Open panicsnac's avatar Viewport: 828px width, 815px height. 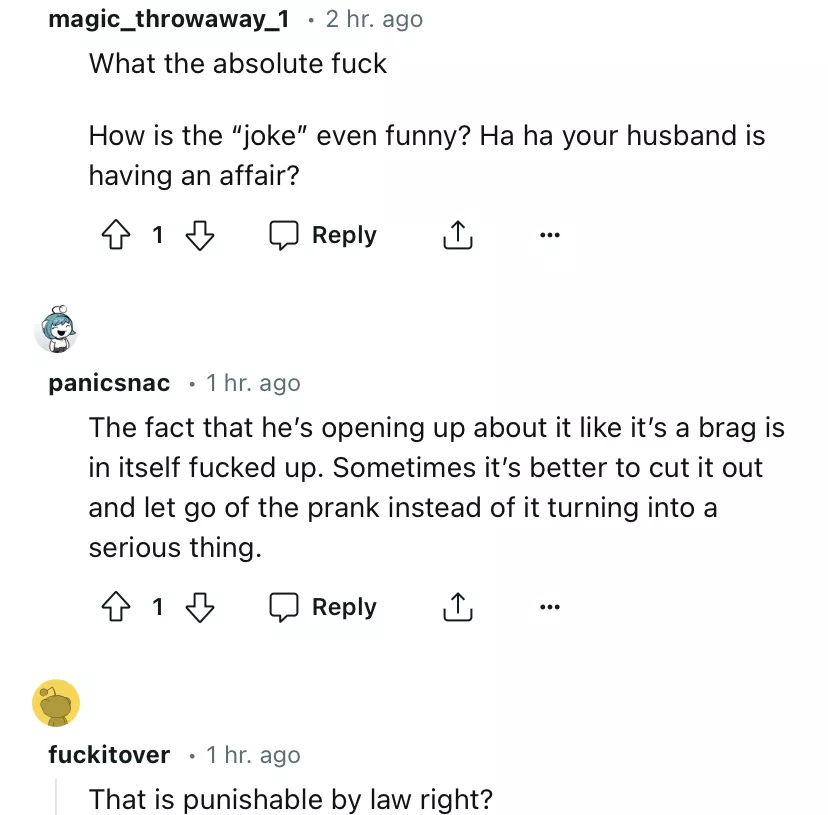click(56, 330)
